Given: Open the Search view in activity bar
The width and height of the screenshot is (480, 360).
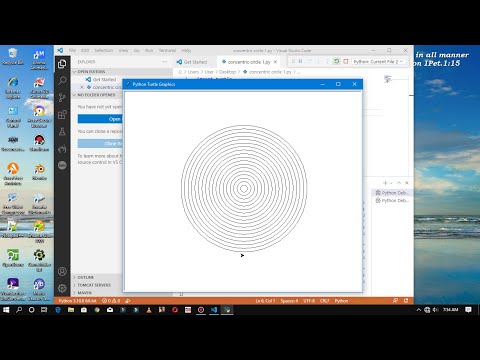Looking at the screenshot, I should point(62,80).
